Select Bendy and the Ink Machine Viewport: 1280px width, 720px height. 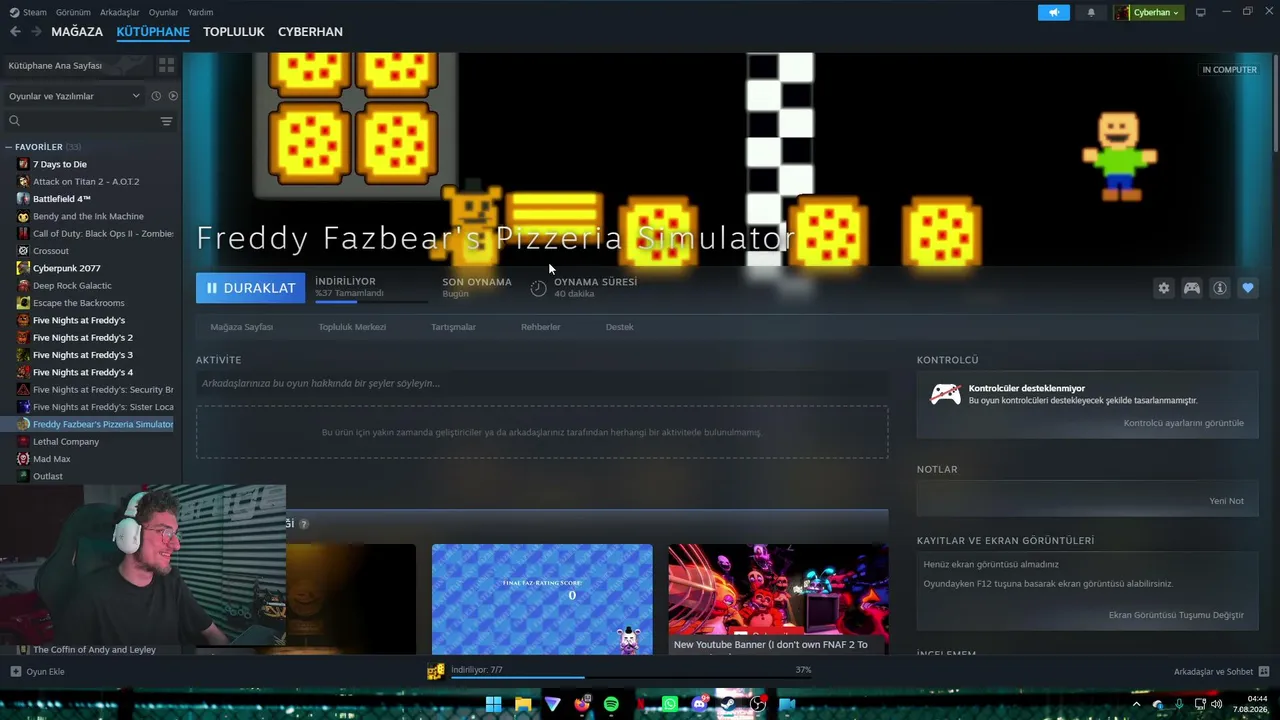[90, 216]
